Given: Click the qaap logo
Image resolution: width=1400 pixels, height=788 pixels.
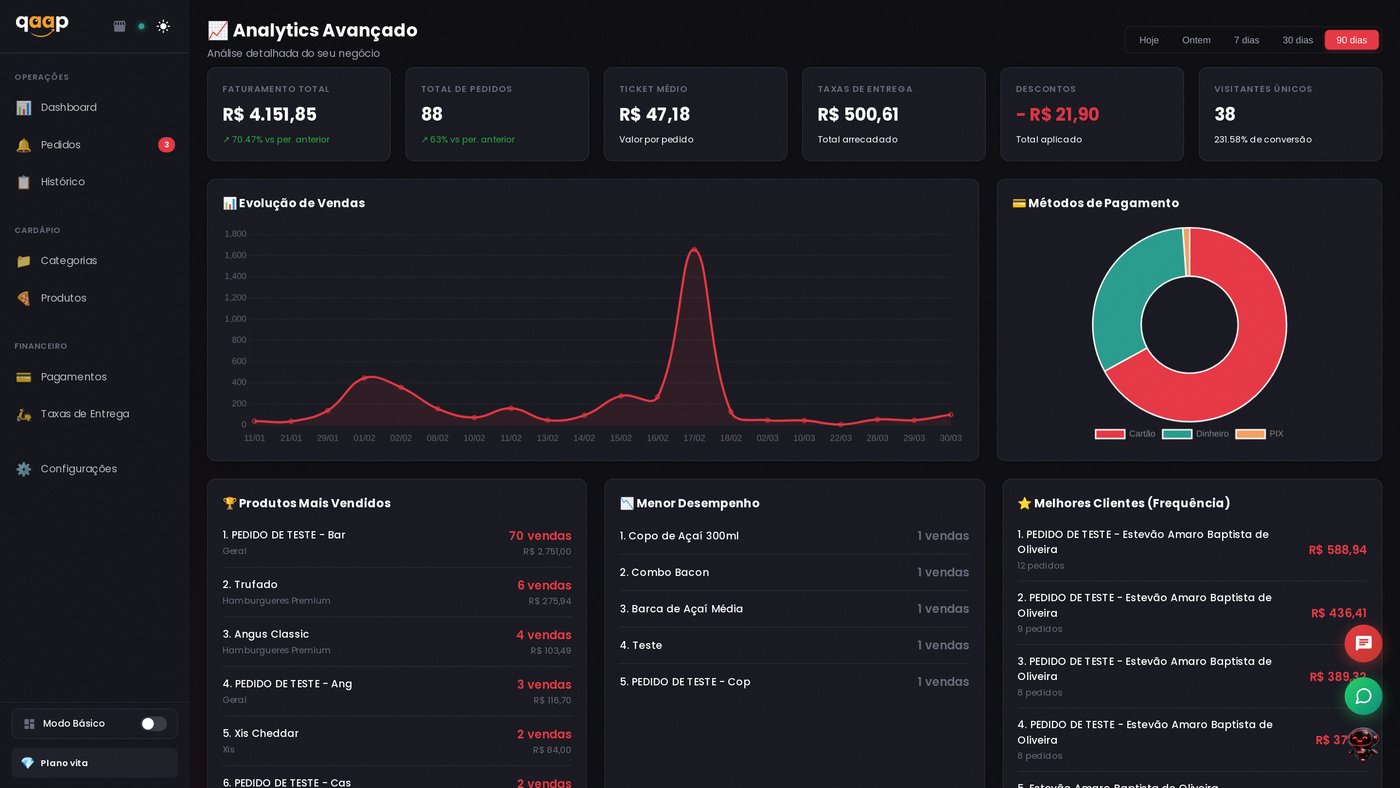Looking at the screenshot, I should 42,25.
